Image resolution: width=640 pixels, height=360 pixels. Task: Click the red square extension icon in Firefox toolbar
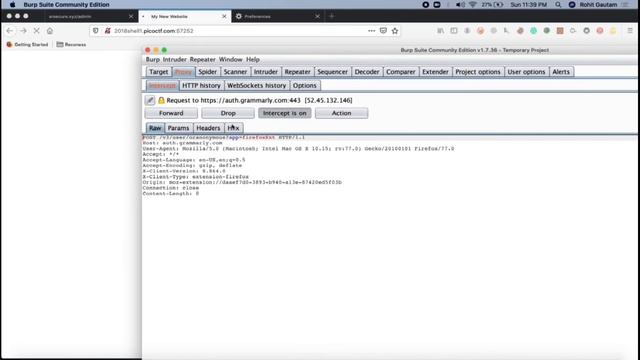click(560, 31)
